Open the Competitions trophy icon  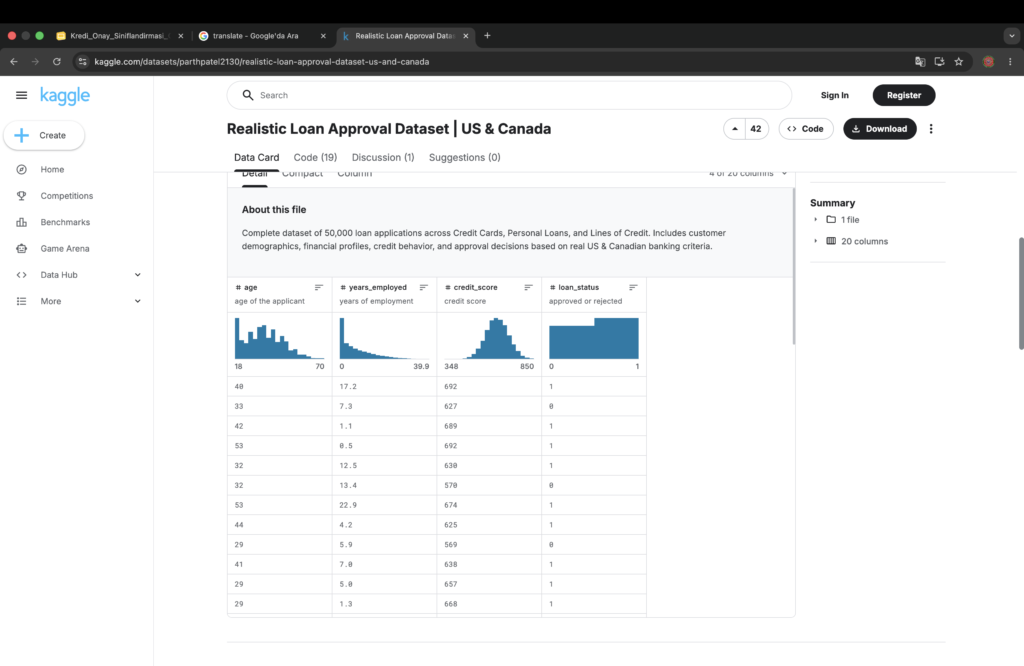(22, 196)
